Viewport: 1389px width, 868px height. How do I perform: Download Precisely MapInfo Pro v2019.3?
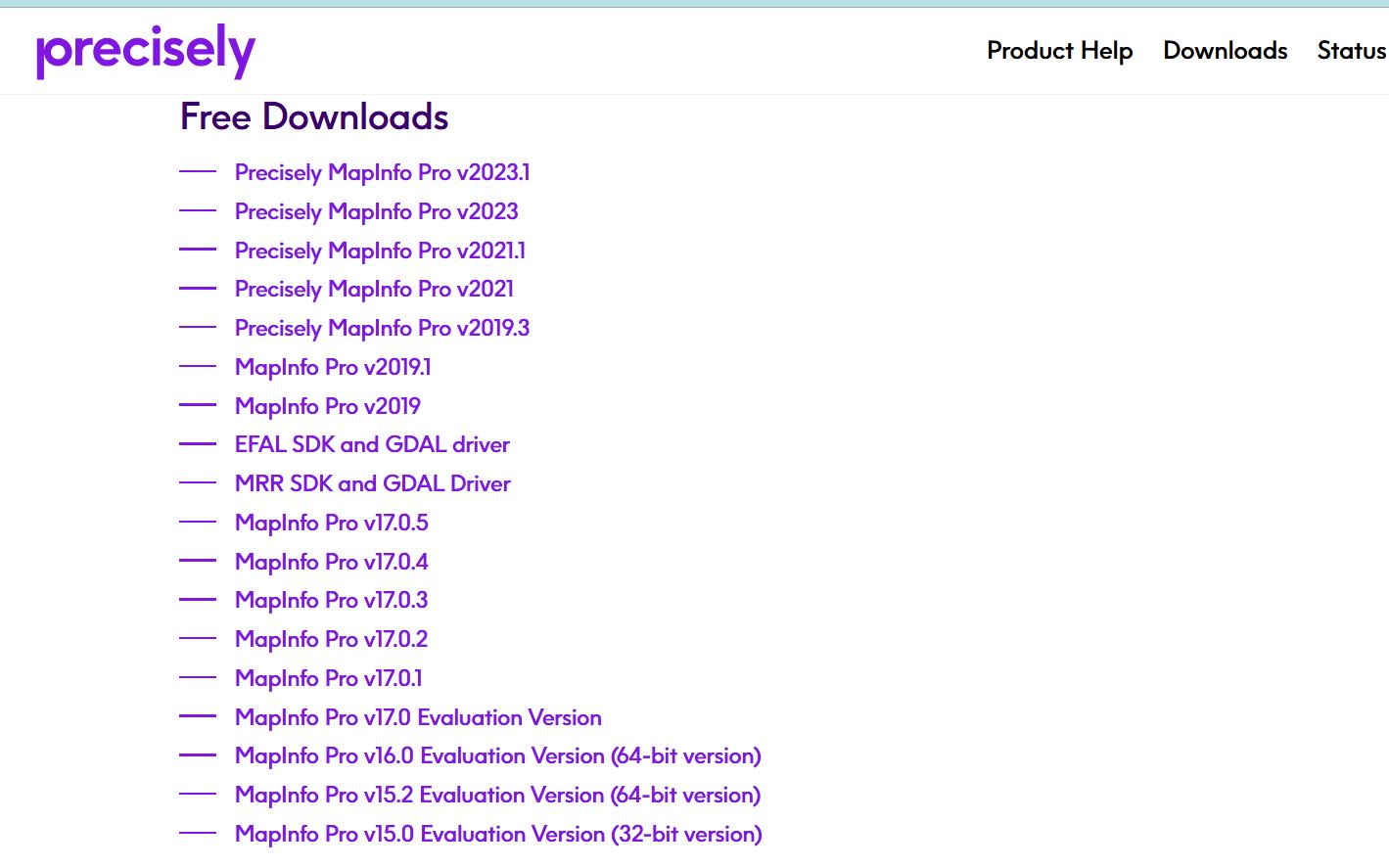382,328
